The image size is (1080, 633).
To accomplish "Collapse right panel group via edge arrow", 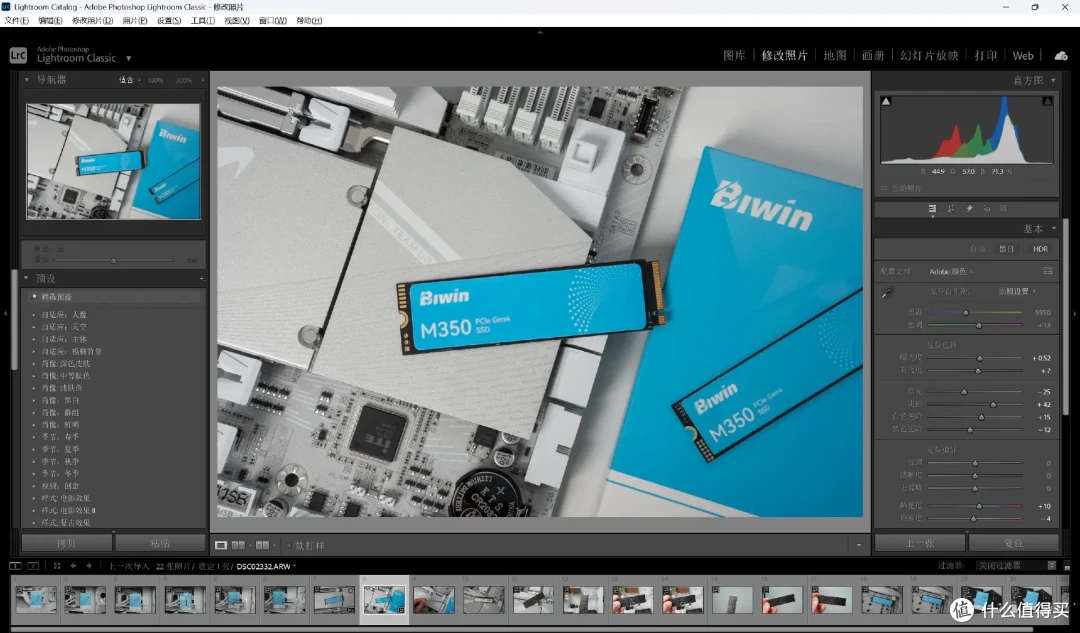I will pos(1075,314).
